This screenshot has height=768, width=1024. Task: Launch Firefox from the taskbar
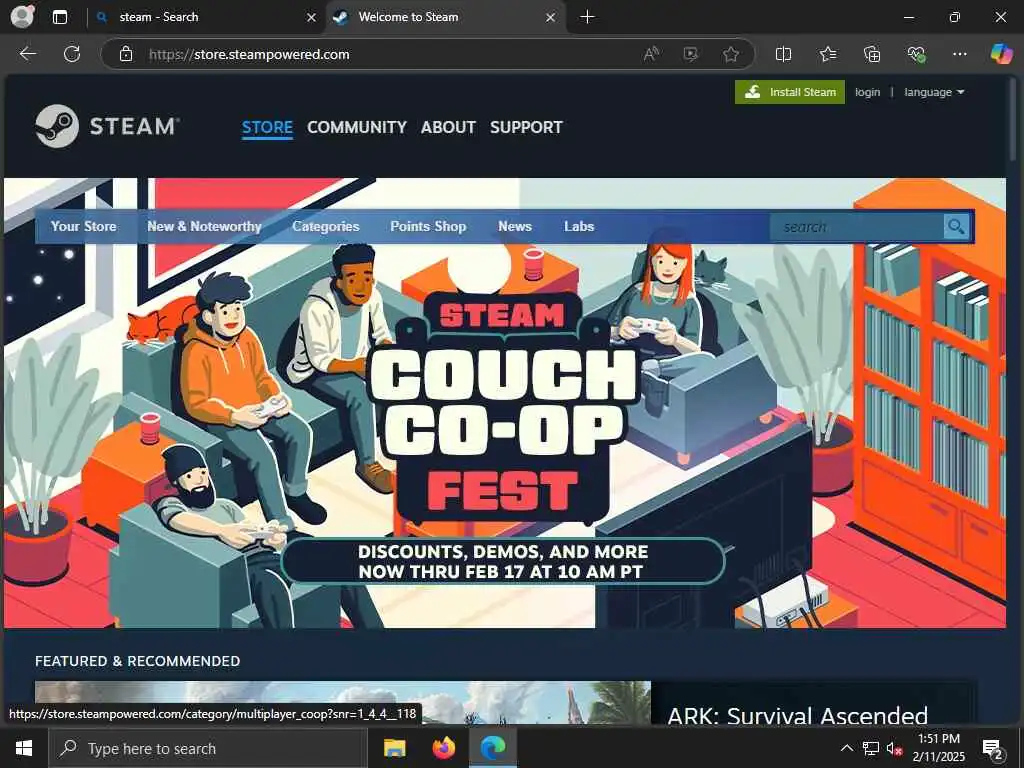pos(444,748)
